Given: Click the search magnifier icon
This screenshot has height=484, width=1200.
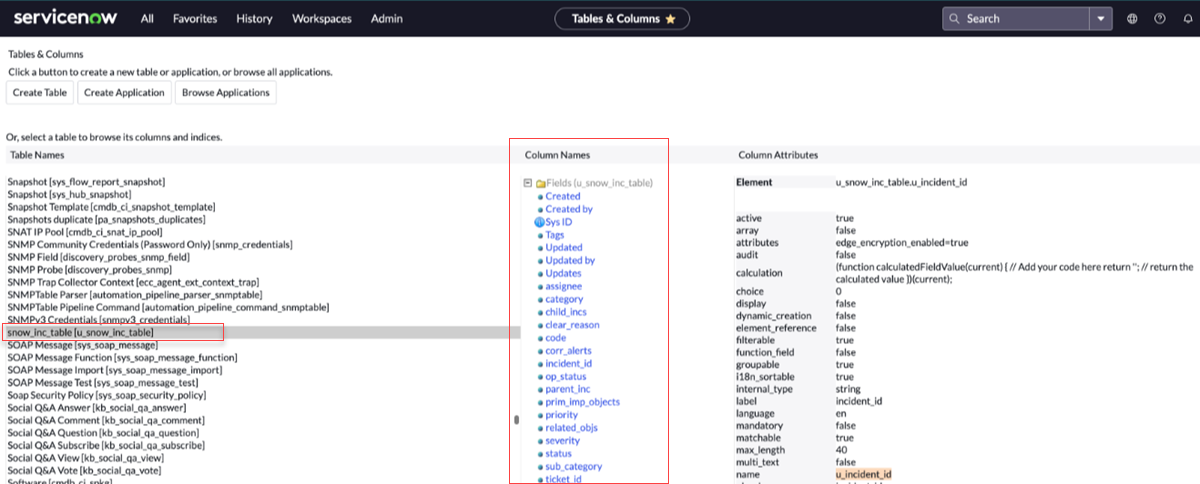Looking at the screenshot, I should [x=955, y=18].
